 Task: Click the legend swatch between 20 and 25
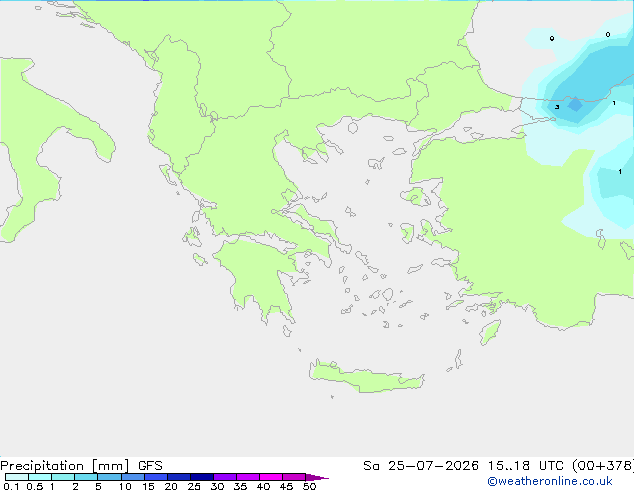(x=179, y=477)
